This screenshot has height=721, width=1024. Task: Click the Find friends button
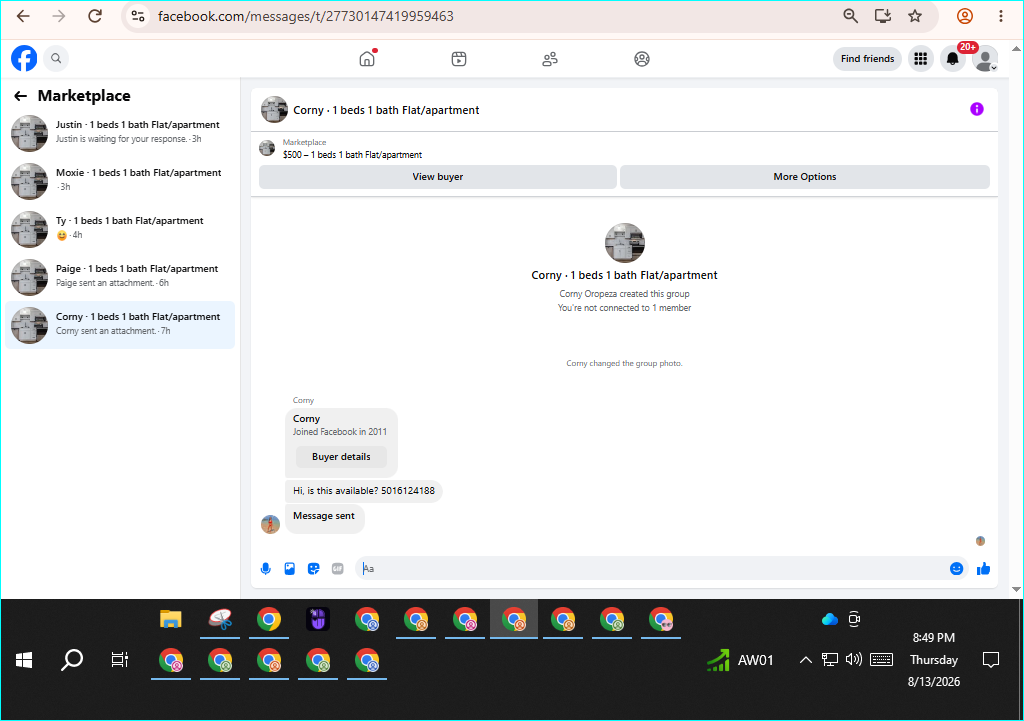[x=867, y=59]
